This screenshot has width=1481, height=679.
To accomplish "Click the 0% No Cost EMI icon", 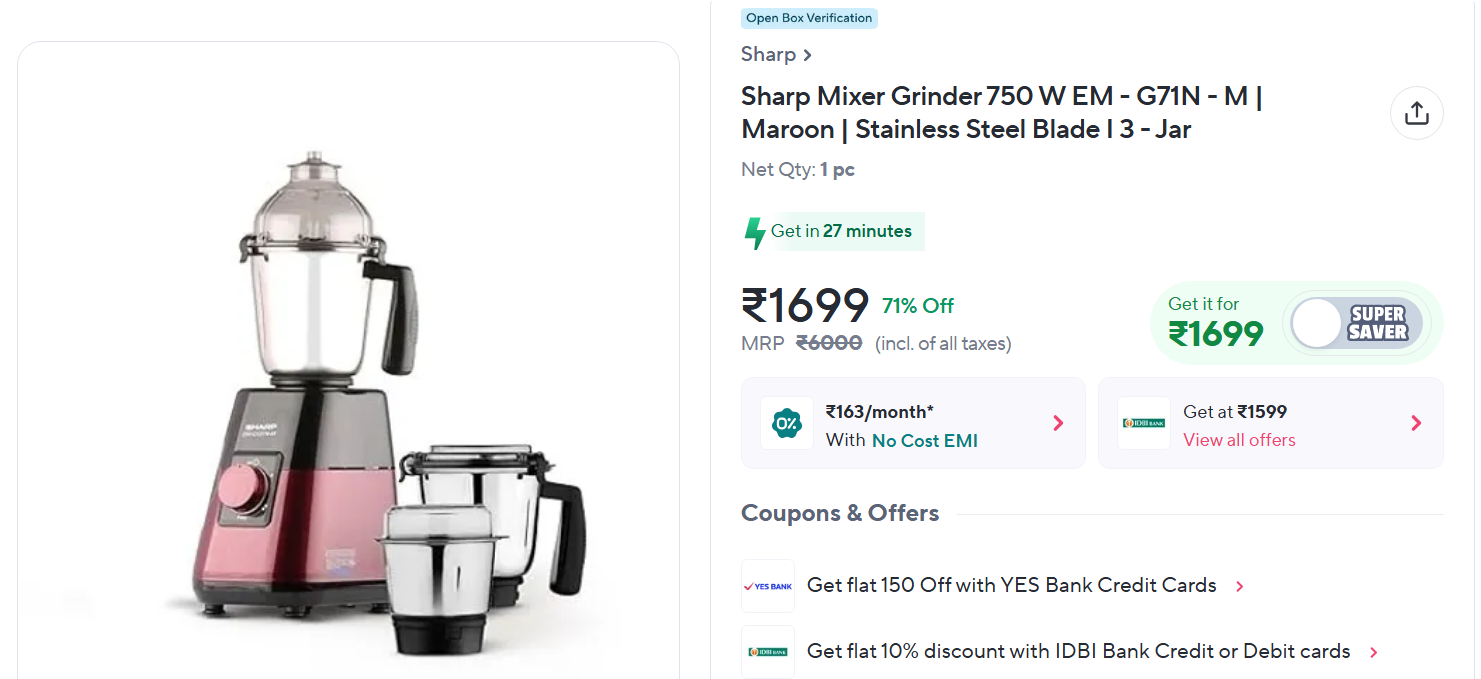I will click(787, 423).
